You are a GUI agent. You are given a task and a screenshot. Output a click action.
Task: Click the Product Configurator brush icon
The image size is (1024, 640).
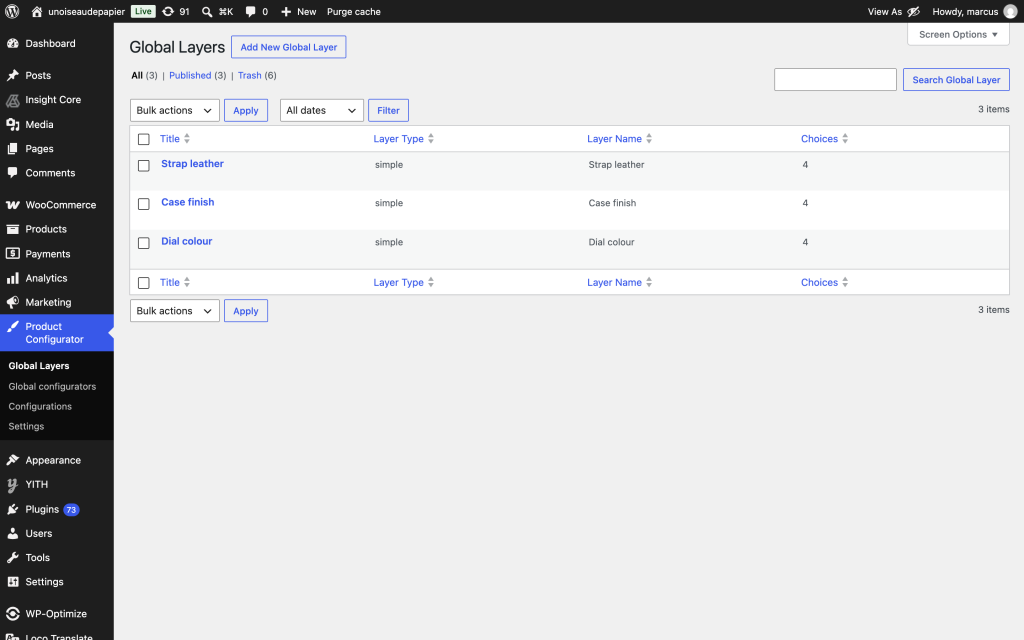[x=12, y=327]
